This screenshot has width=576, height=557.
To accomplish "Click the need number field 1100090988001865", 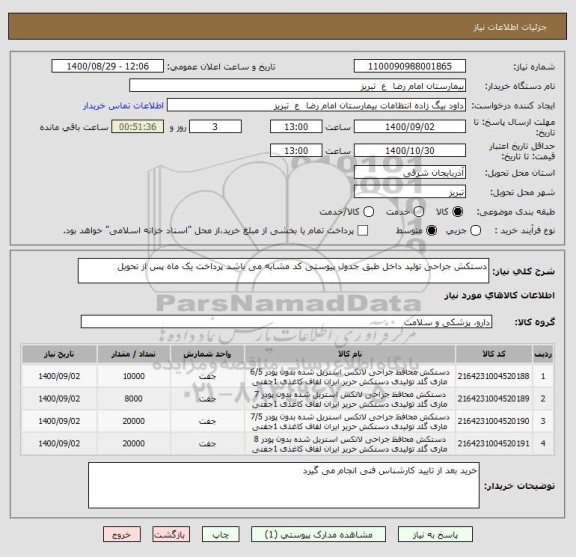I will pos(410,67).
